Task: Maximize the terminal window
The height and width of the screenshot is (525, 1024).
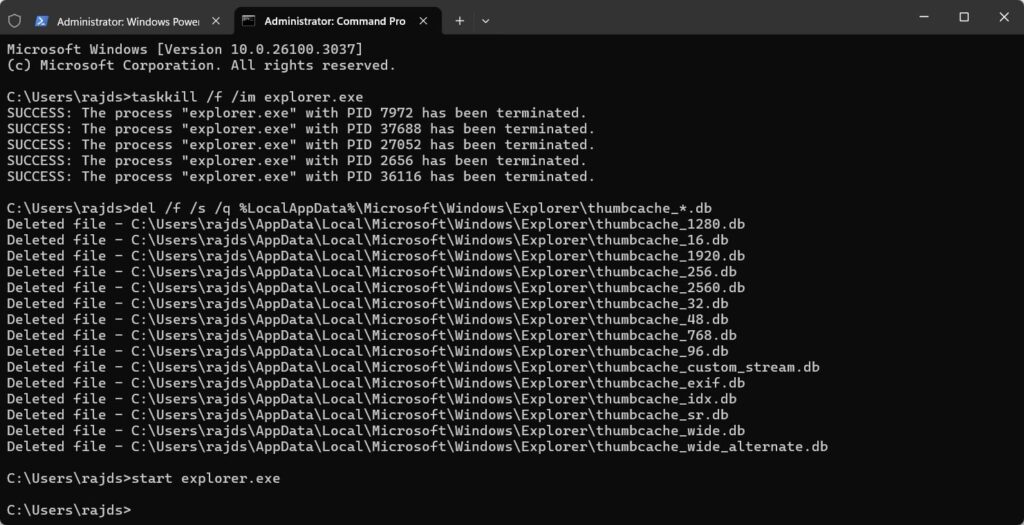Action: click(x=964, y=17)
